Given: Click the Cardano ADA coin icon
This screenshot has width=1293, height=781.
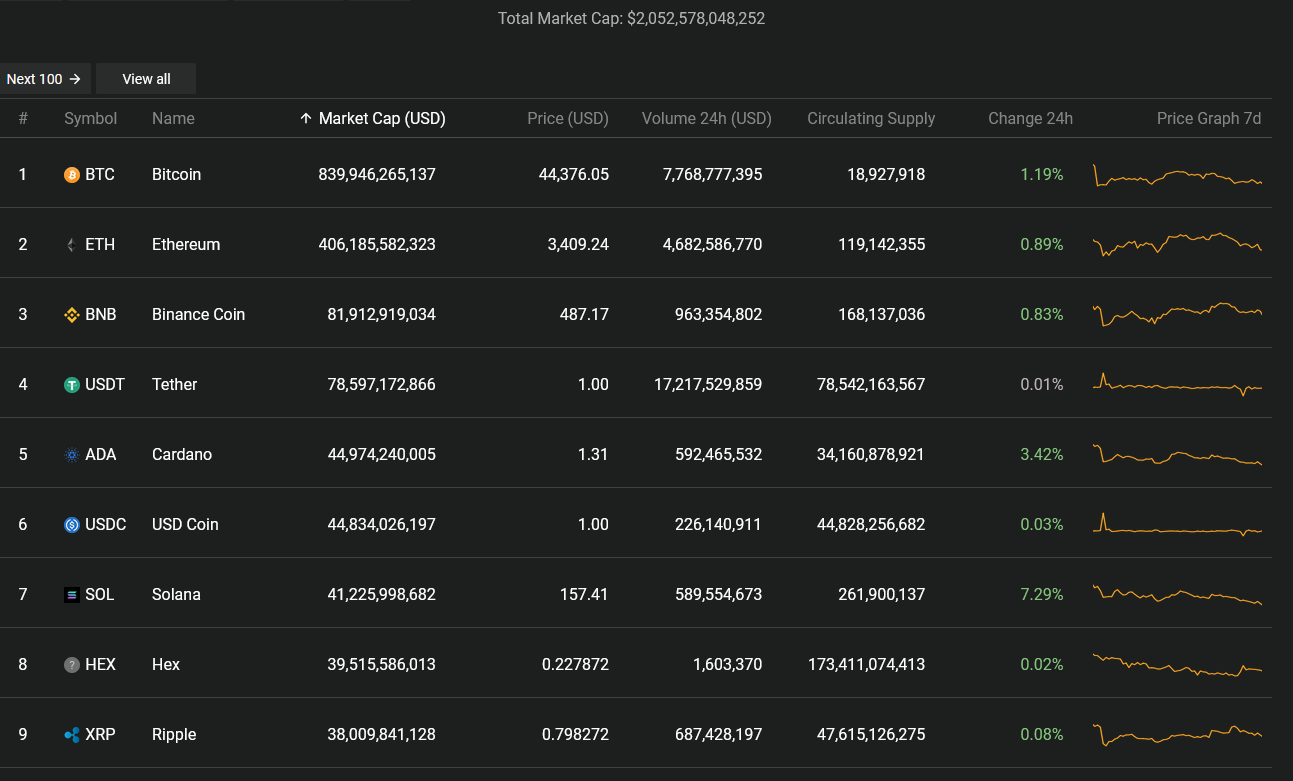Looking at the screenshot, I should [71, 454].
